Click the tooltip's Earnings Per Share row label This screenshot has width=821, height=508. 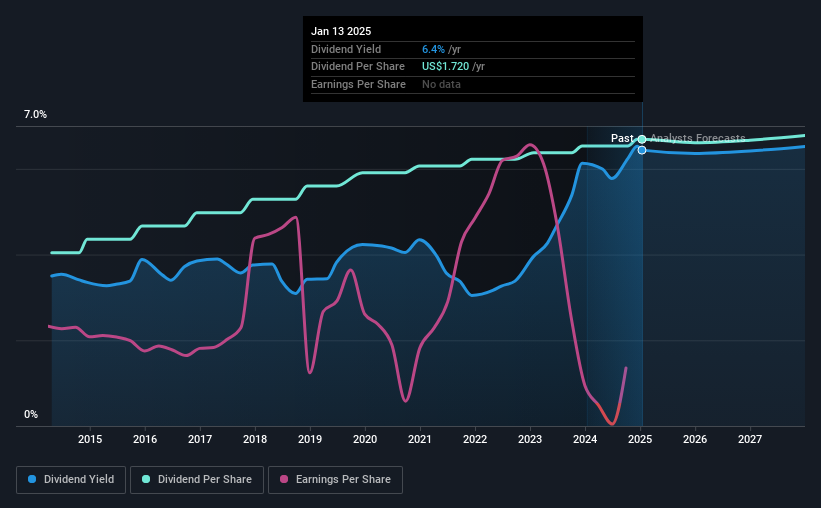point(358,84)
